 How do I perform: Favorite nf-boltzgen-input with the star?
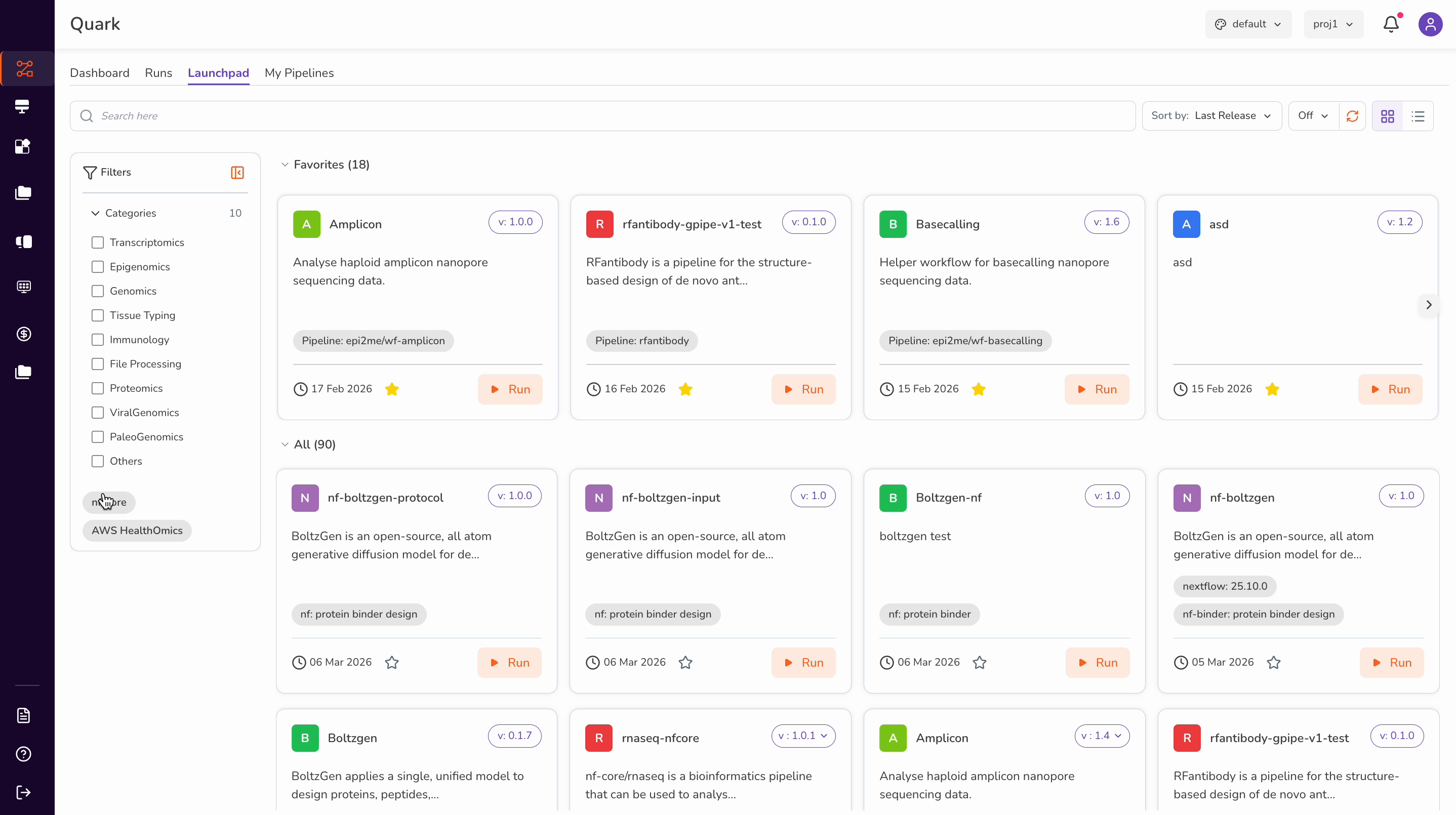685,663
